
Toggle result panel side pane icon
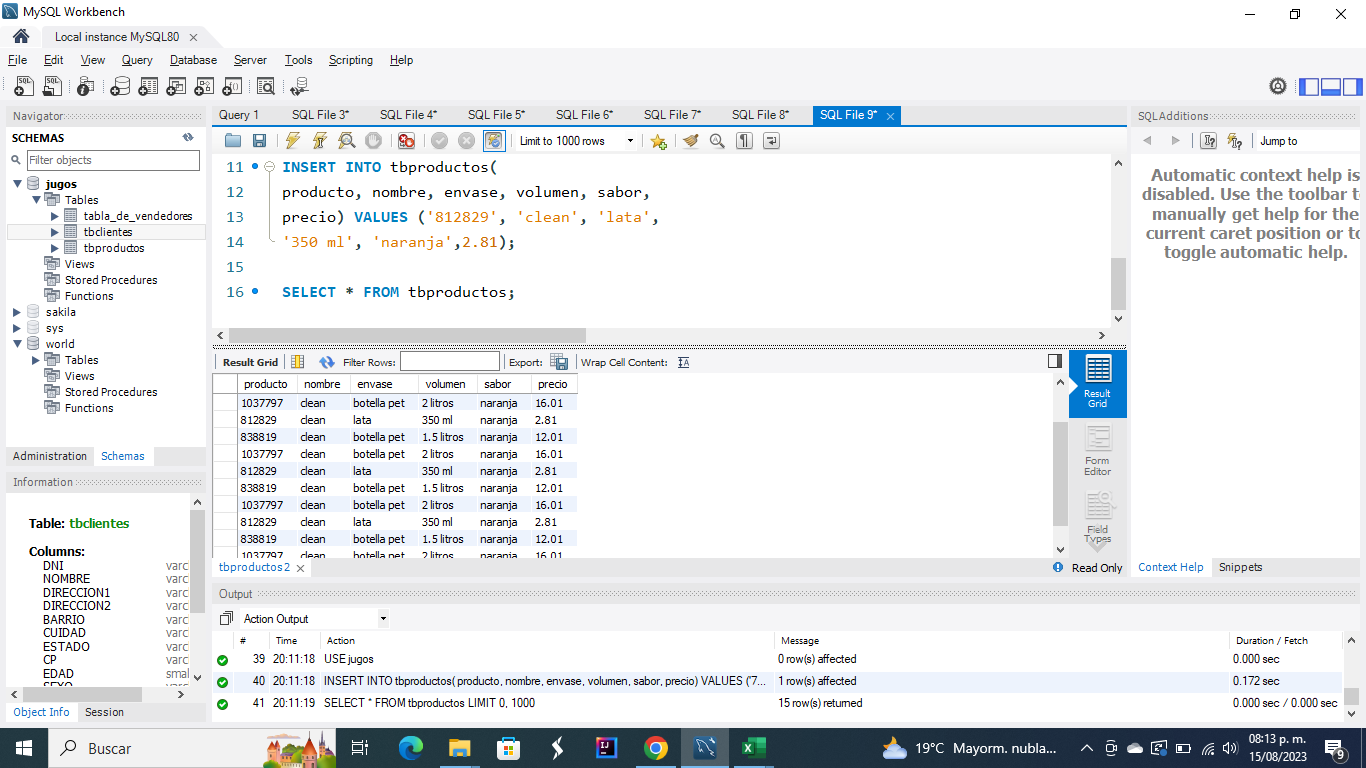(1055, 361)
